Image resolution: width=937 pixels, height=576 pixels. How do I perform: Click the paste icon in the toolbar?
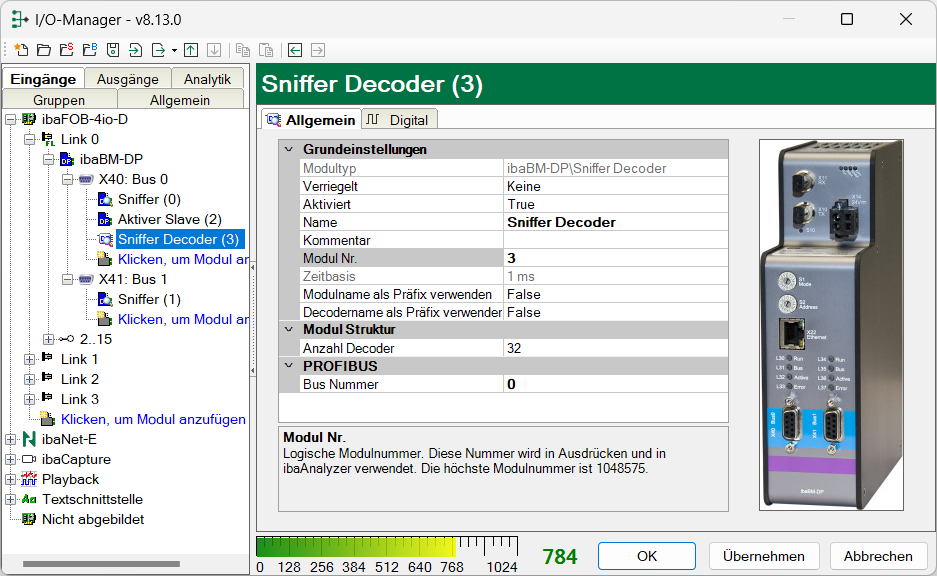266,50
